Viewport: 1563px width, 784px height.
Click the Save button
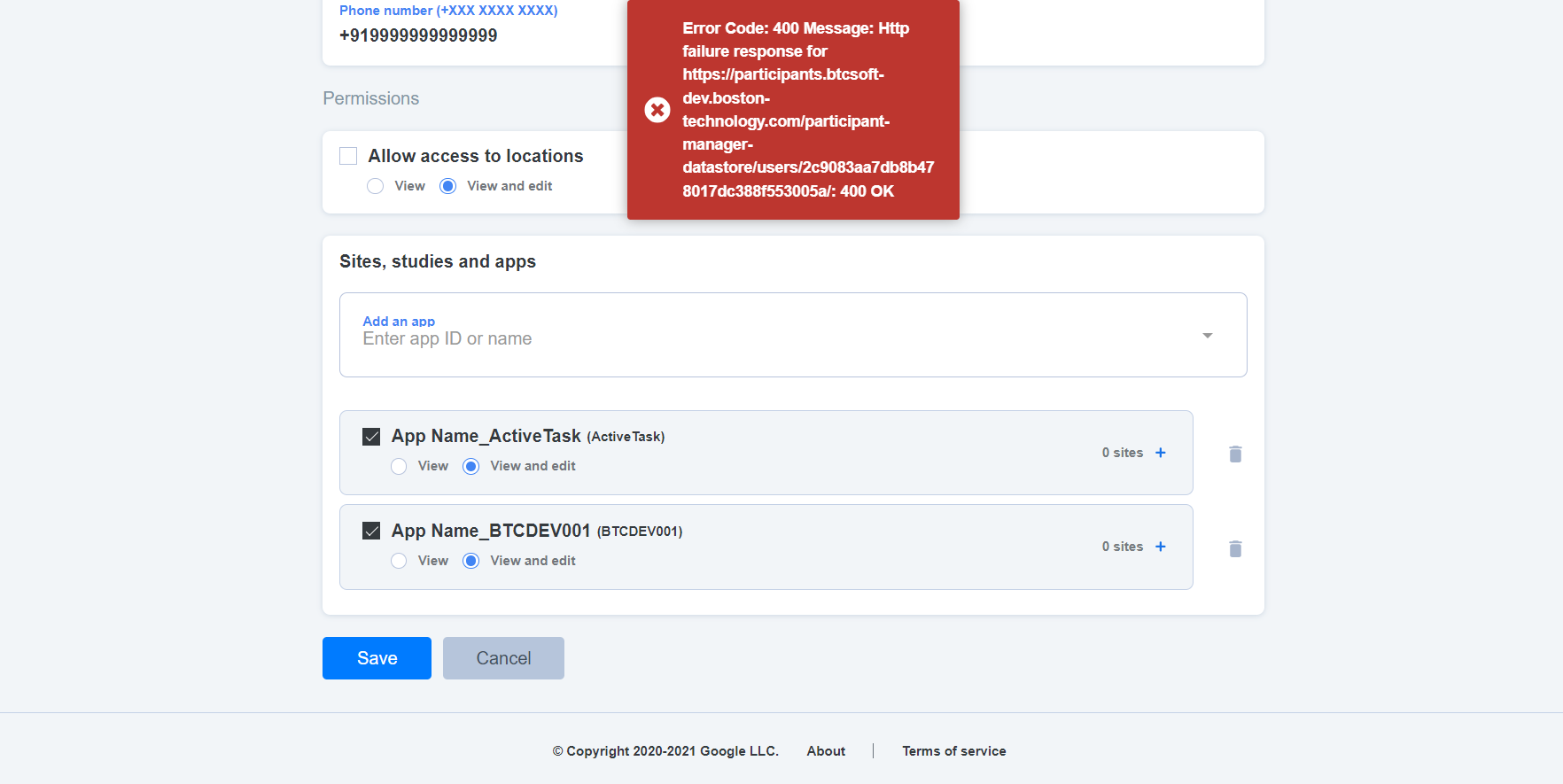tap(377, 658)
